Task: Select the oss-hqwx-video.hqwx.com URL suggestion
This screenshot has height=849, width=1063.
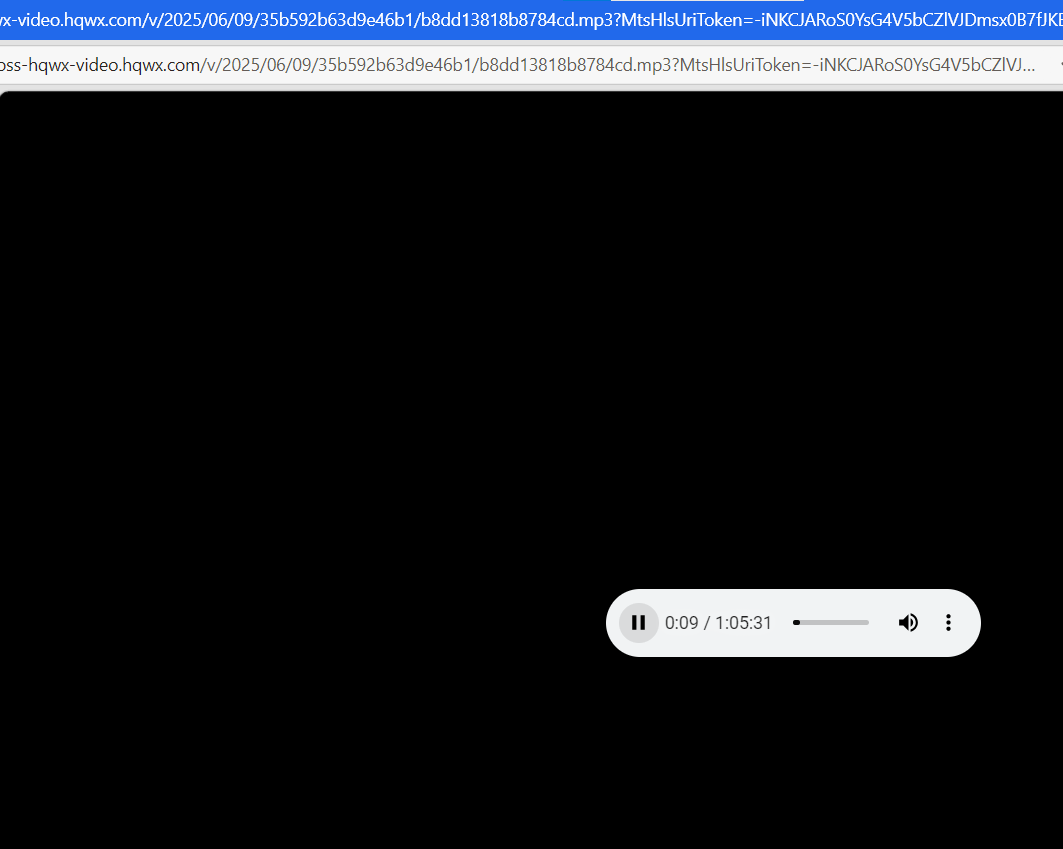Action: point(518,65)
